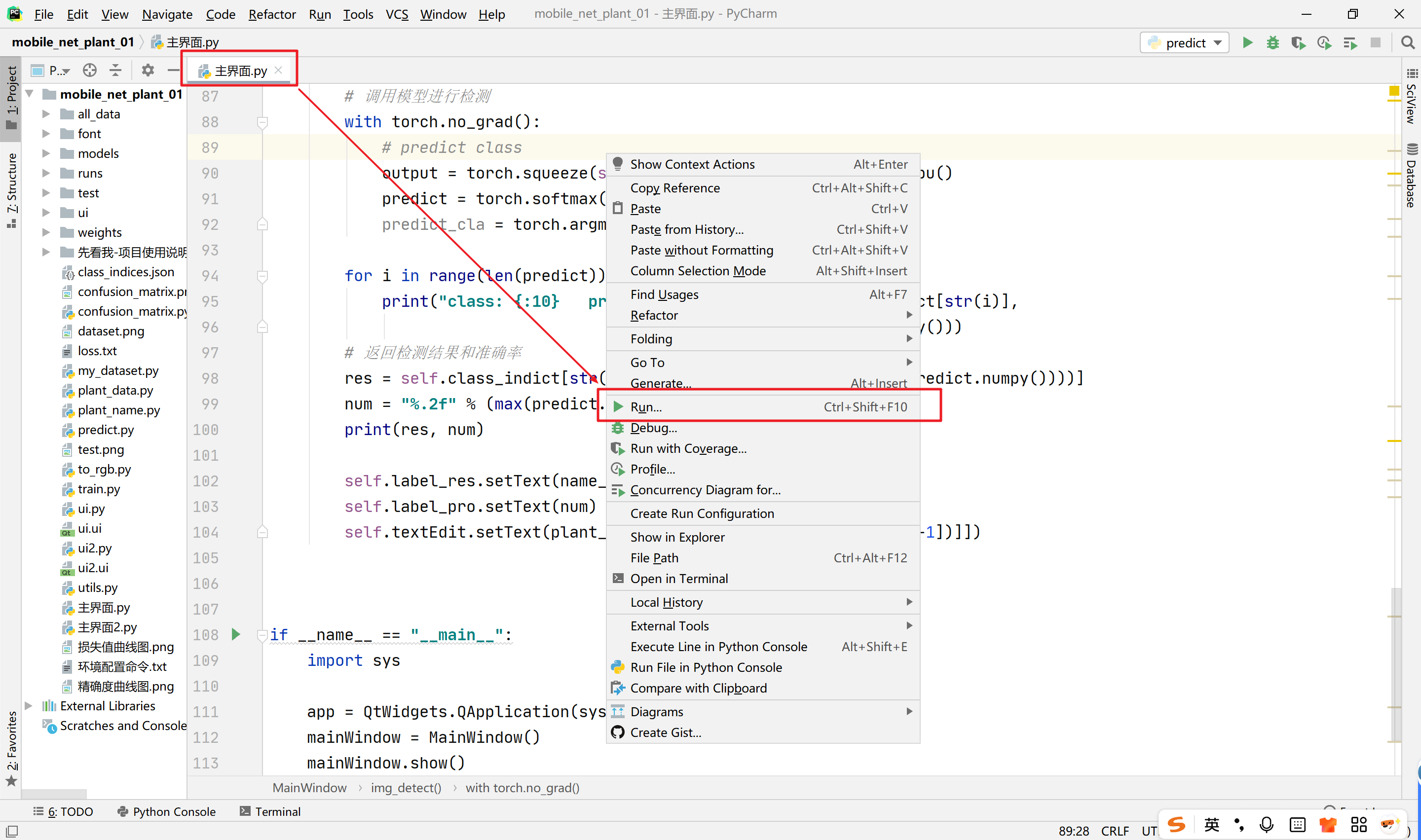Select Run... in the context menu
Viewport: 1421px width, 840px height.
click(646, 407)
